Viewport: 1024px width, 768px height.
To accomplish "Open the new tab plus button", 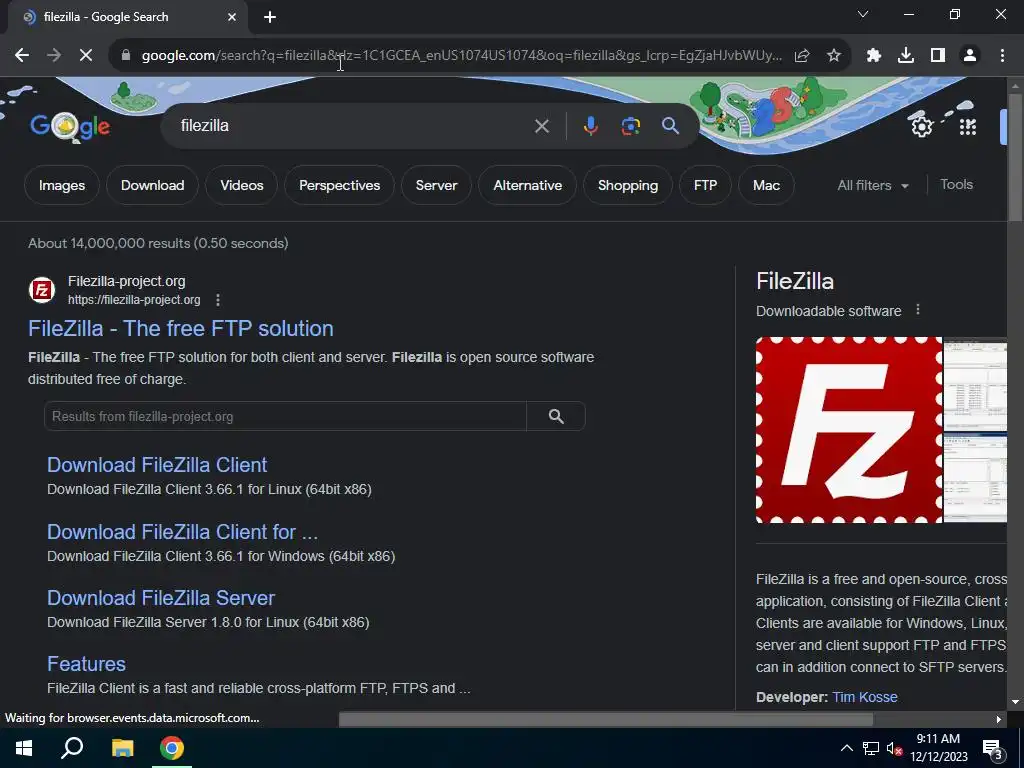I will click(x=270, y=17).
